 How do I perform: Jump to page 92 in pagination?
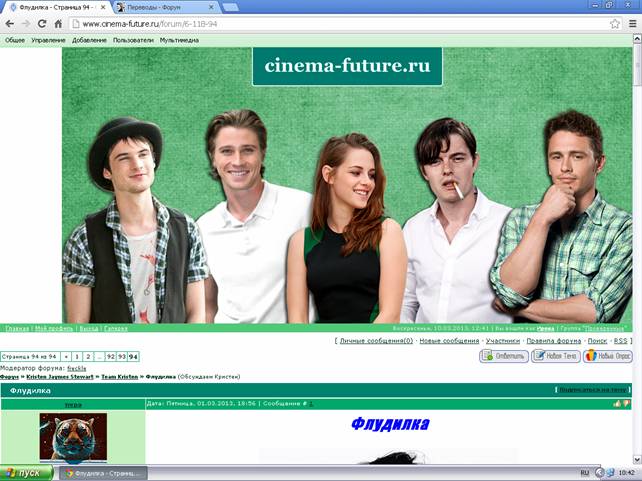pyautogui.click(x=111, y=357)
